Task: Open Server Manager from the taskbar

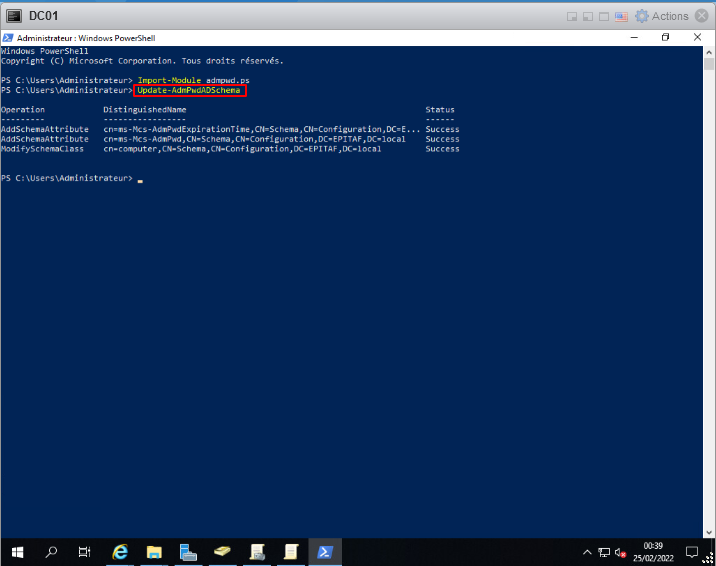Action: tap(188, 551)
